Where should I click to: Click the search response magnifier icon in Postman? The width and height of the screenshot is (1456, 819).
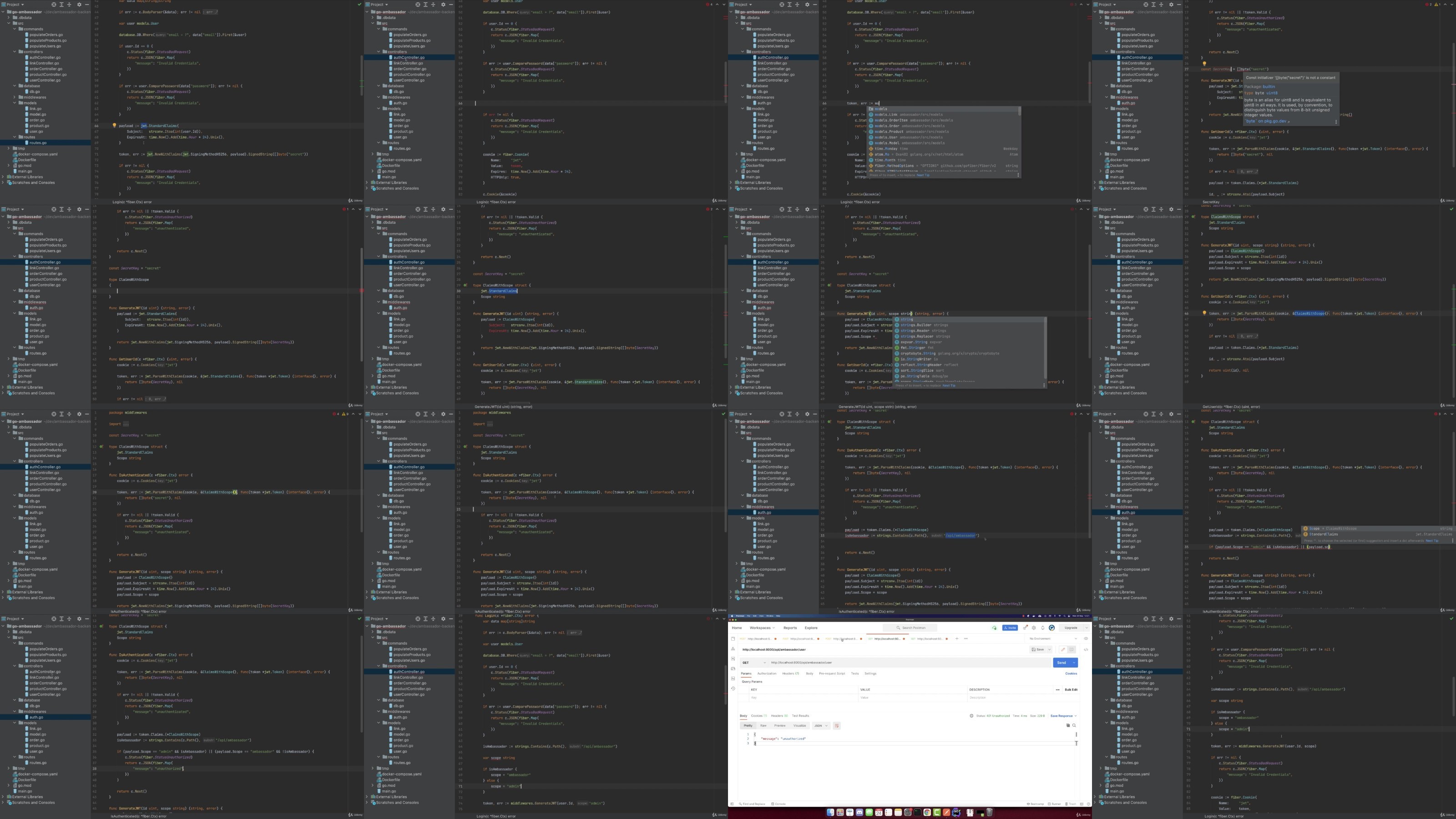coord(1074,725)
